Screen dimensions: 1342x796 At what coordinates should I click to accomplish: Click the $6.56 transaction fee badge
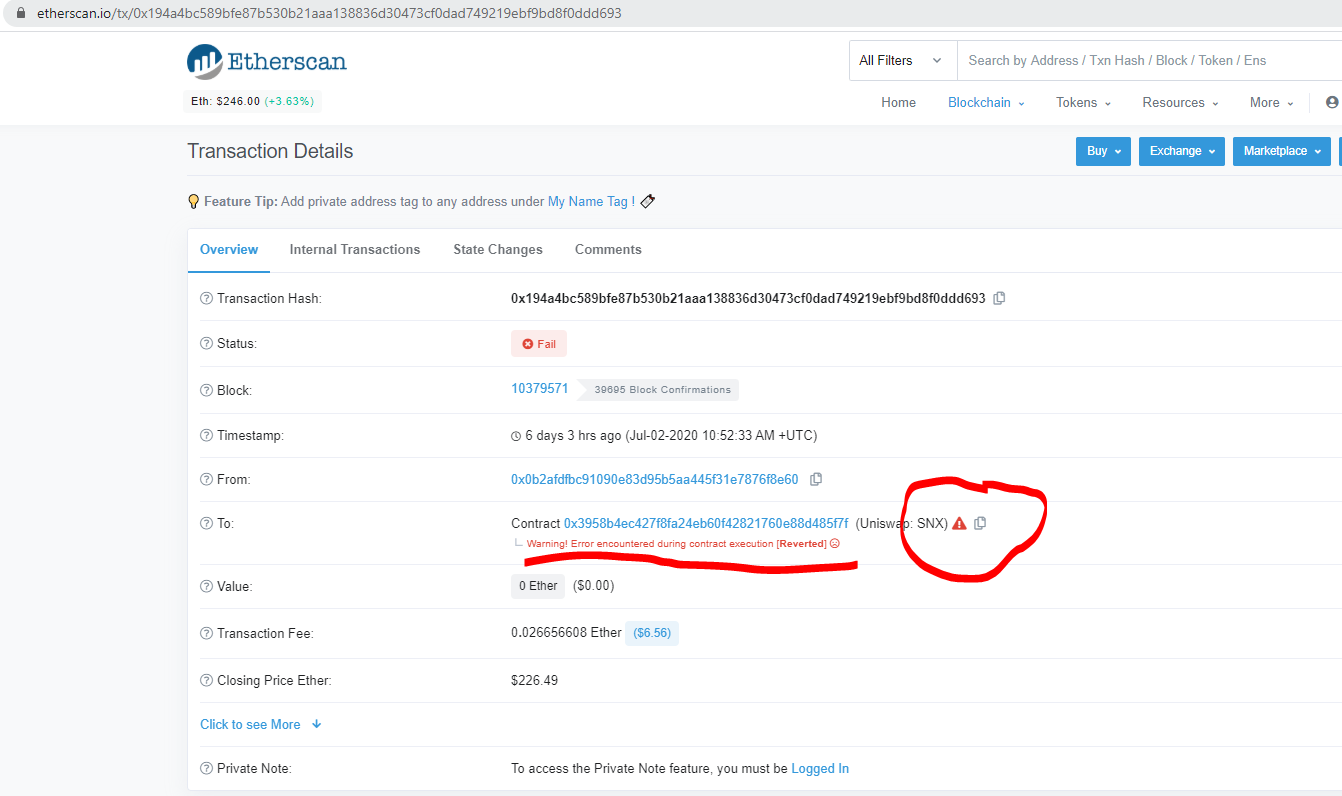pyautogui.click(x=651, y=633)
